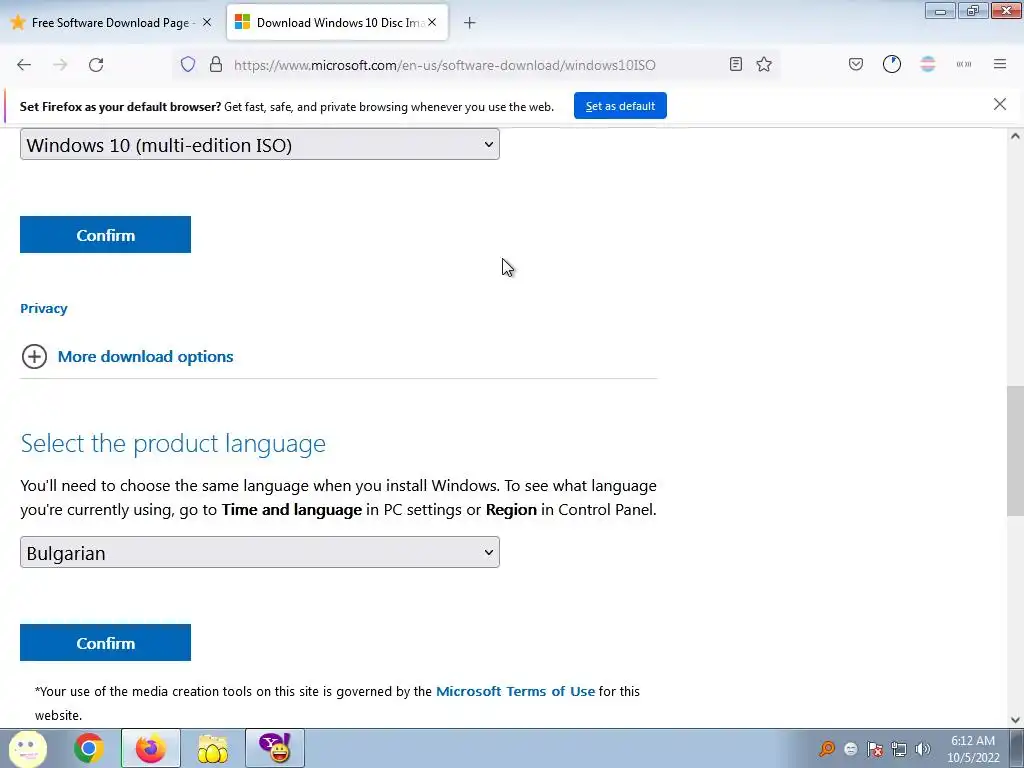Click the More download options link text
Screen dimensions: 1024x768
tap(146, 357)
